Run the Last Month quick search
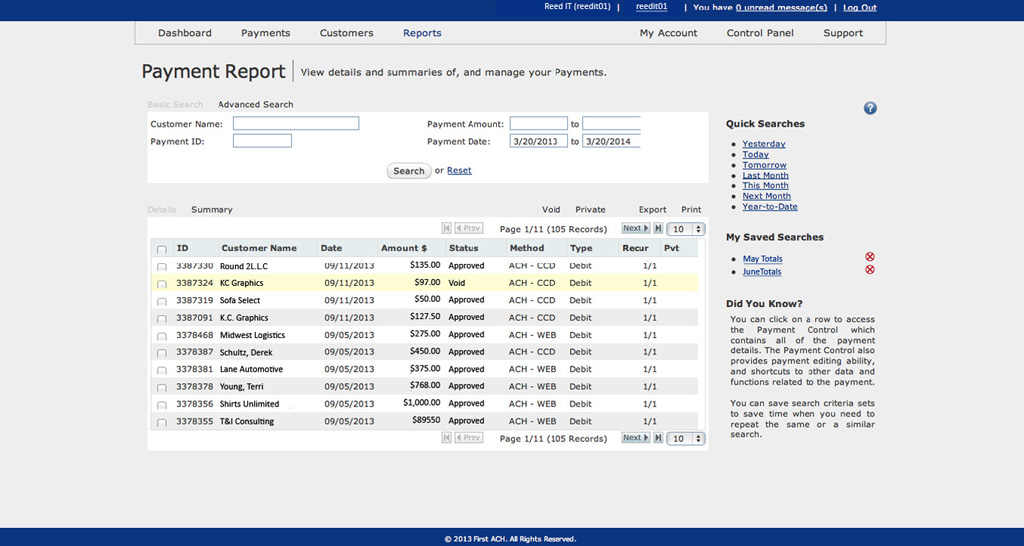Screen dimensions: 1024x546 tap(765, 175)
